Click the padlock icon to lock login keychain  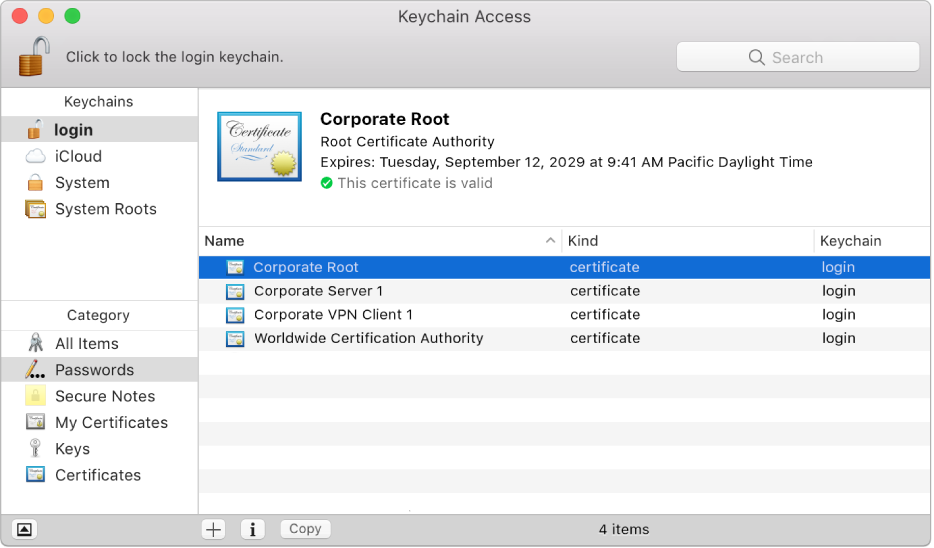(x=33, y=56)
